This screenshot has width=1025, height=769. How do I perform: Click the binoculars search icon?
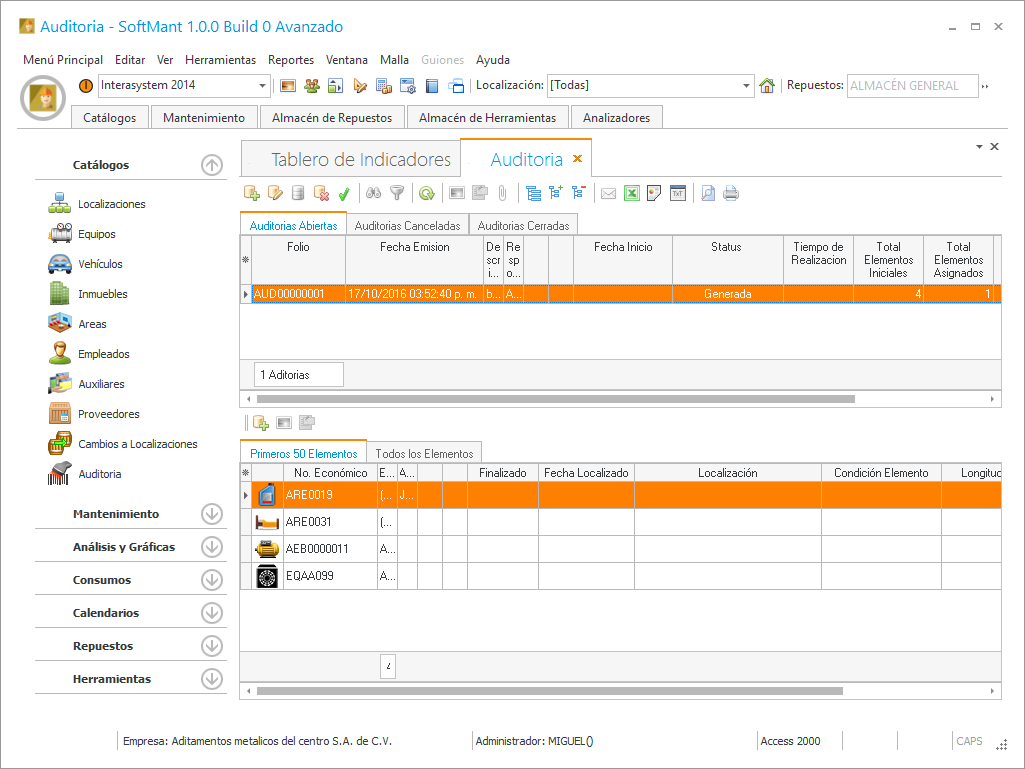pos(373,194)
